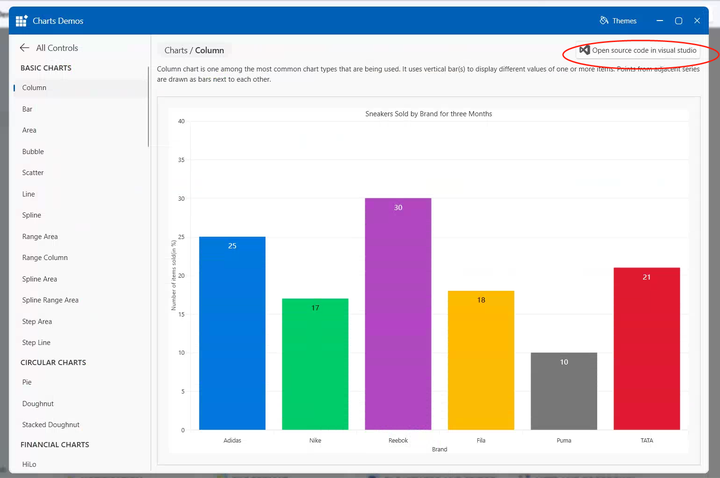Click the BASIC CHARTS section header
Viewport: 720px width, 478px height.
point(46,68)
